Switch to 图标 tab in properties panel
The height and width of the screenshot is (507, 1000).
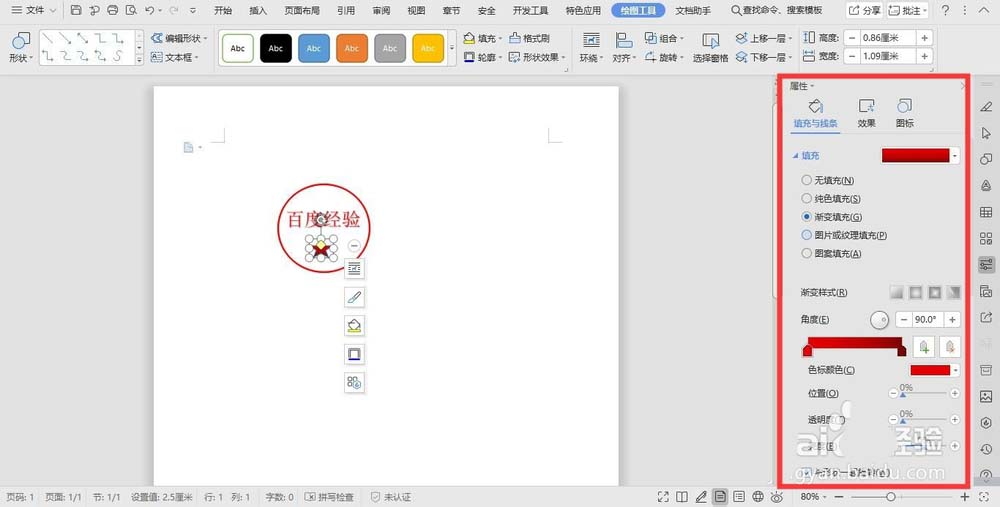904,114
